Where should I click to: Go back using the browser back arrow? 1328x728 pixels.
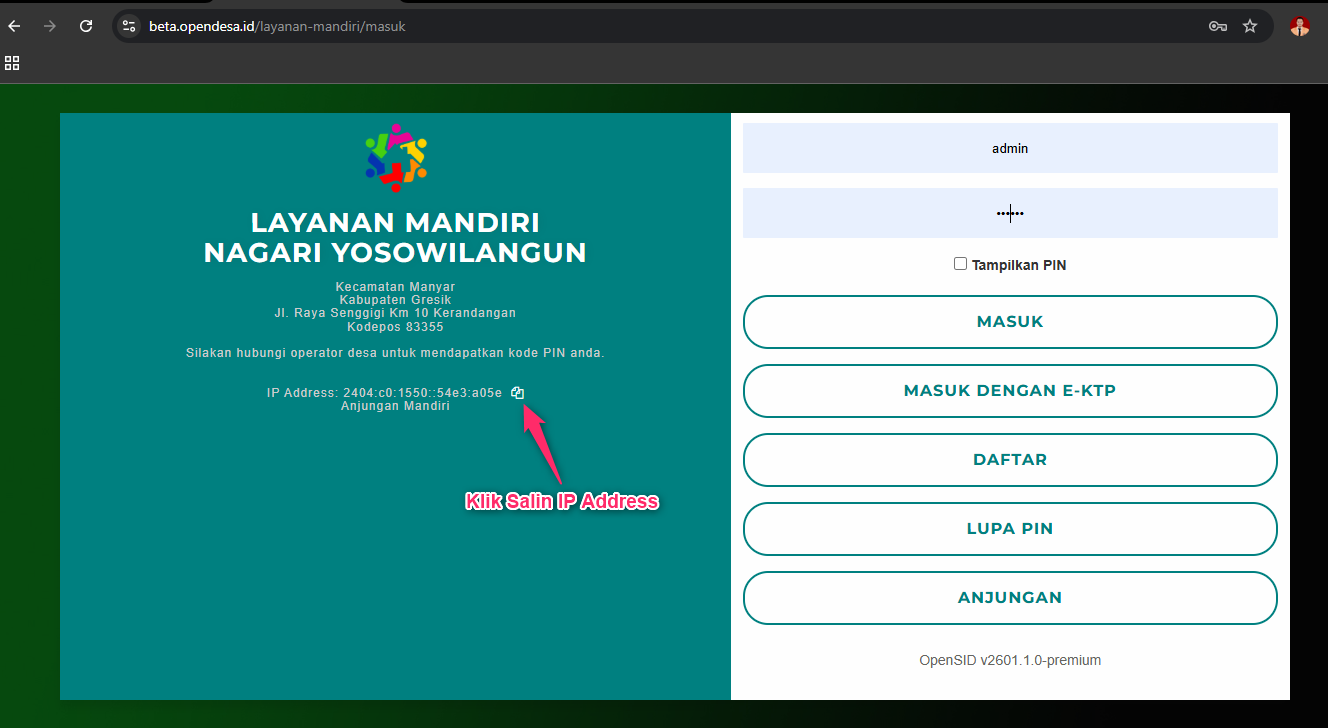14,26
